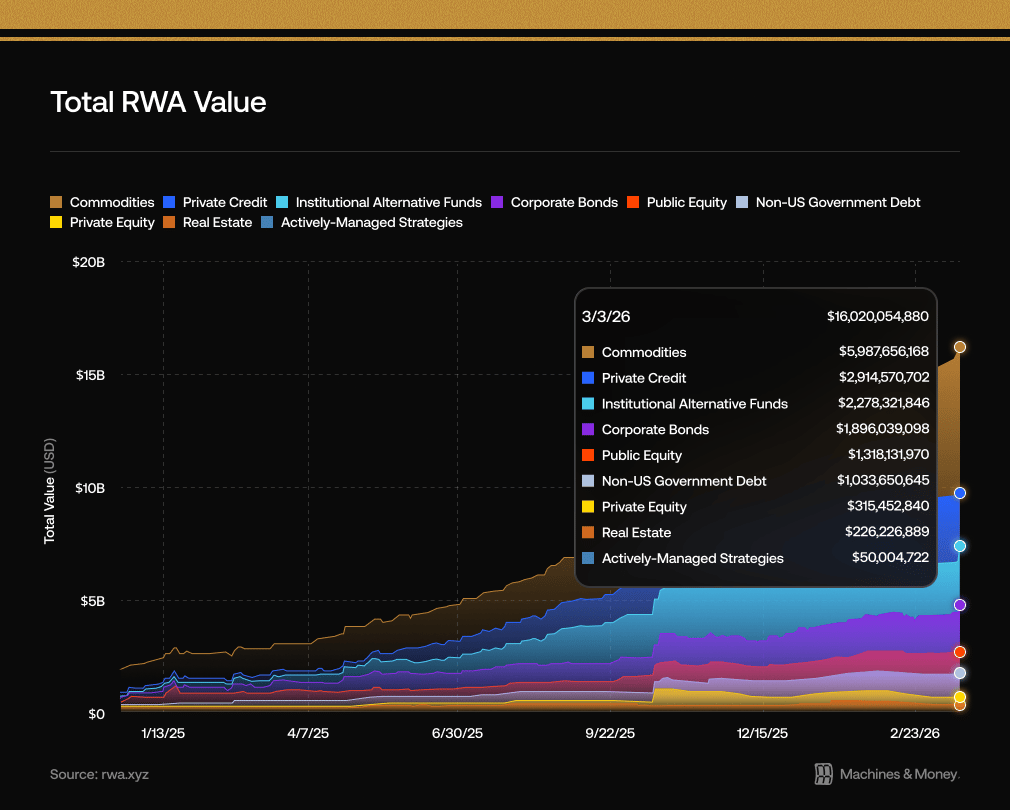Click the $1,896,039,098 Corporate Bonds value

tap(882, 429)
